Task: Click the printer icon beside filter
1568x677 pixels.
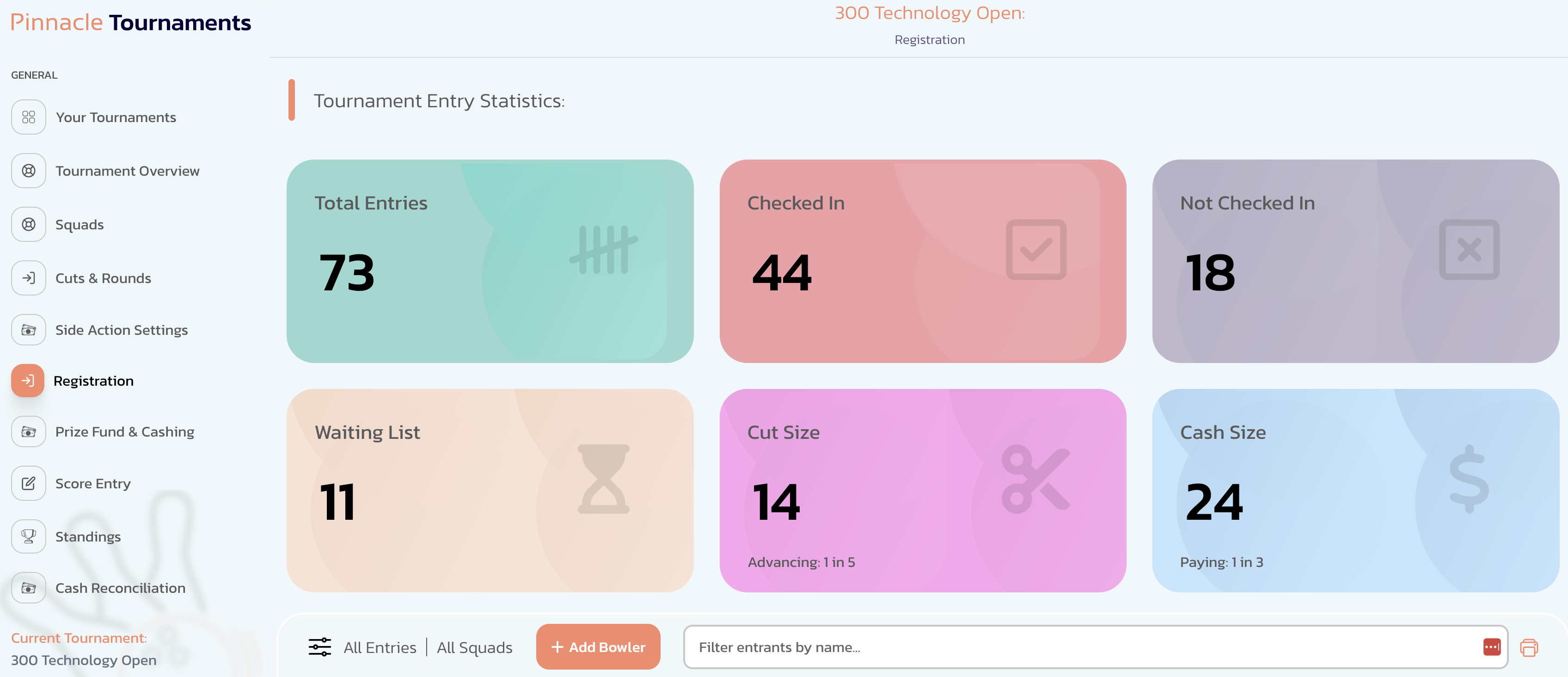Action: coord(1528,647)
